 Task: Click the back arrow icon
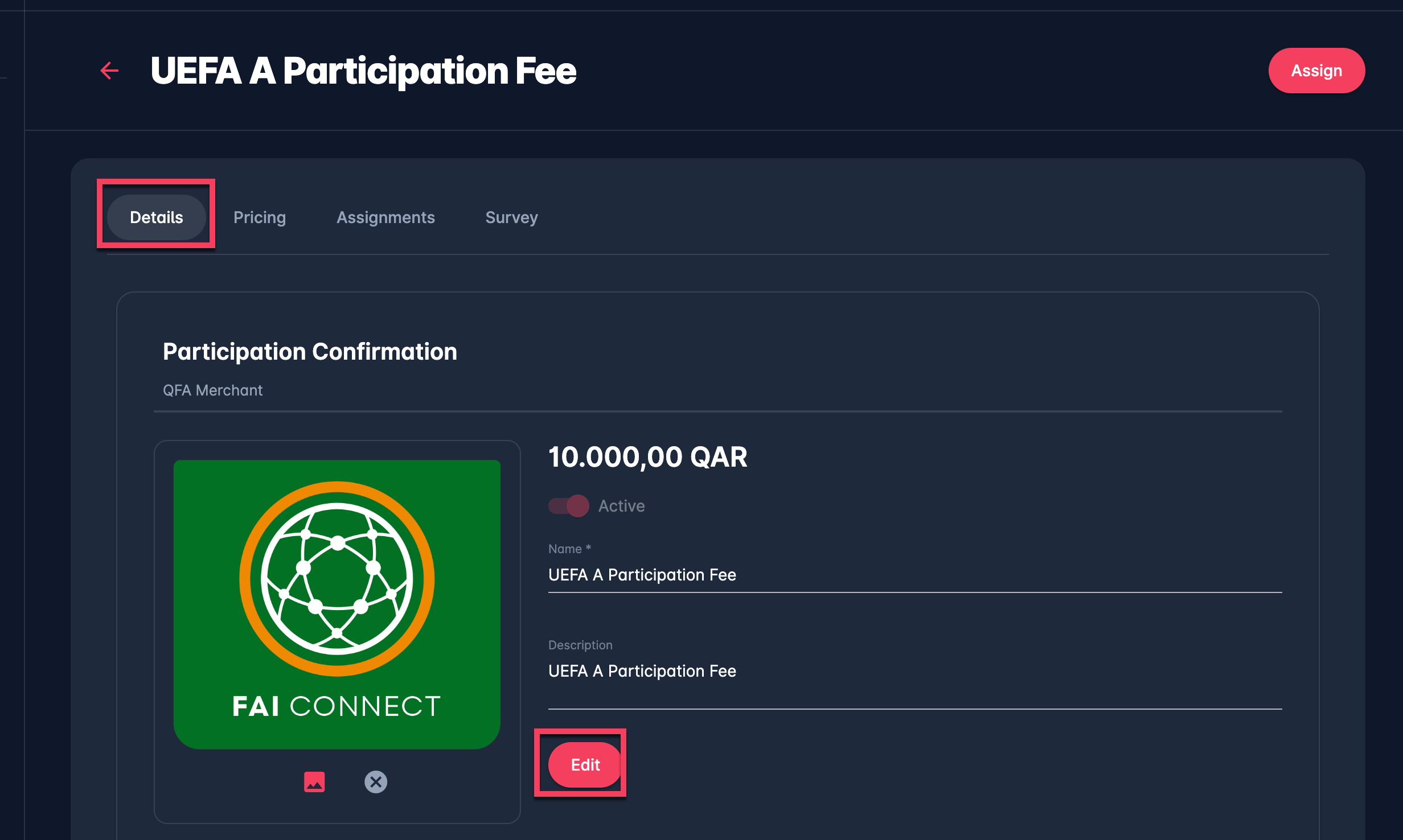point(109,71)
